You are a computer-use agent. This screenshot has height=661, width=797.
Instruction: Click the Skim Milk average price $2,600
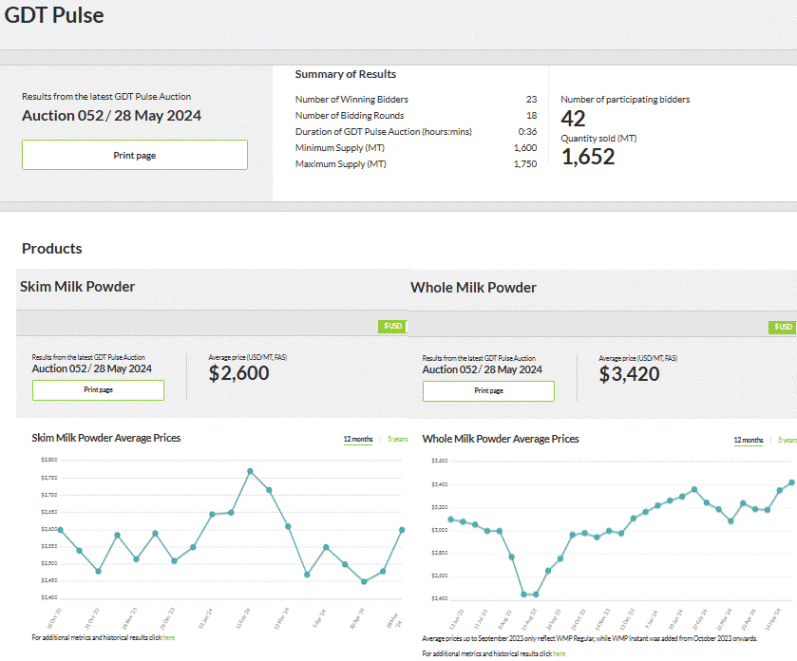[239, 373]
